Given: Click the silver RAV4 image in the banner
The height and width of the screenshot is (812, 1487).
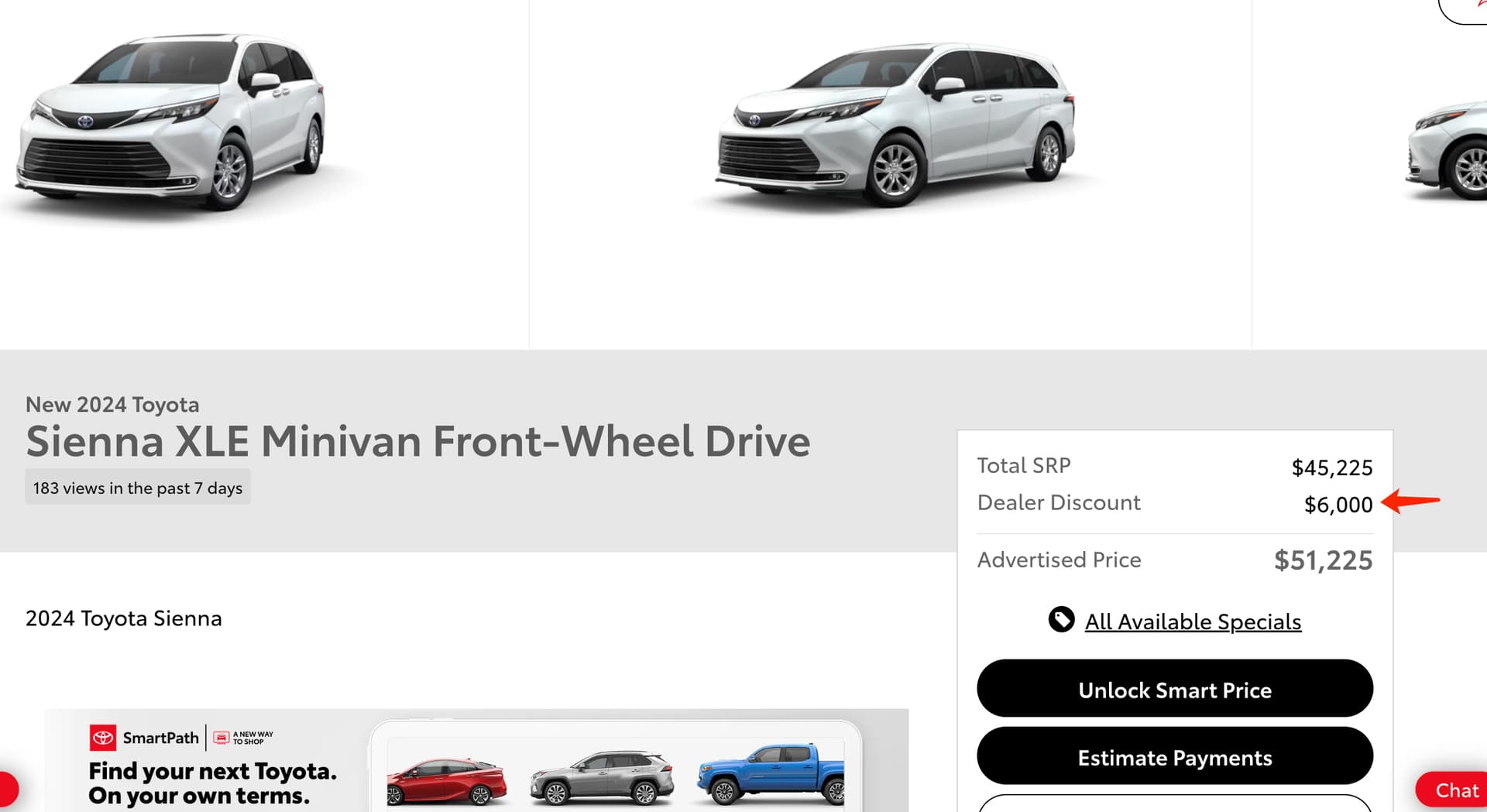Looking at the screenshot, I should point(602,777).
